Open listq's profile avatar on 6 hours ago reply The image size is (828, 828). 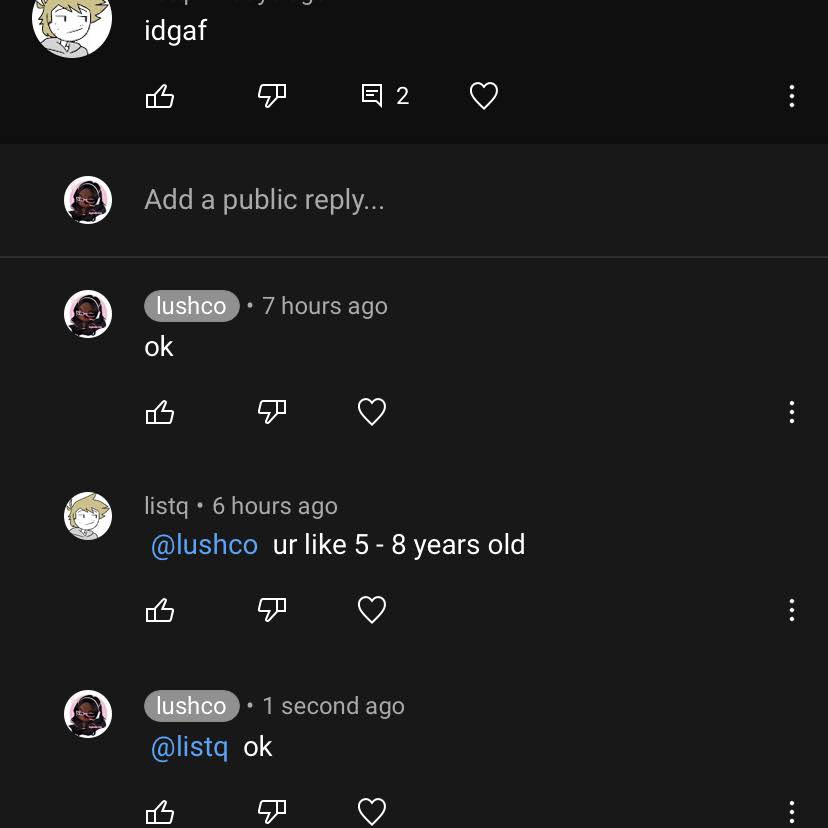click(x=88, y=516)
